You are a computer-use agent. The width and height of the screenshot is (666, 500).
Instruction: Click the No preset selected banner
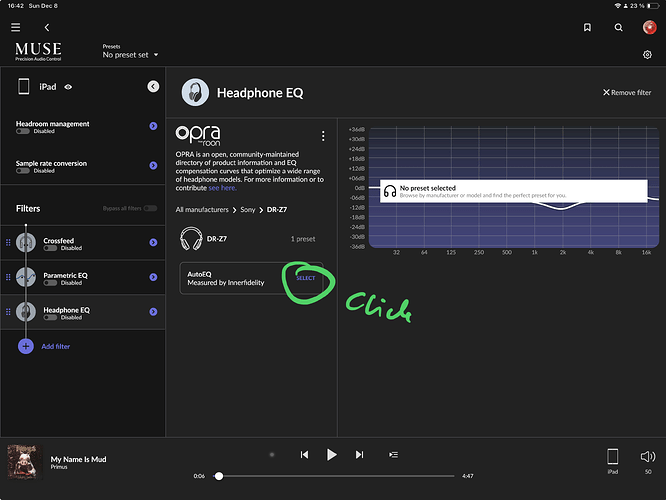[x=514, y=191]
